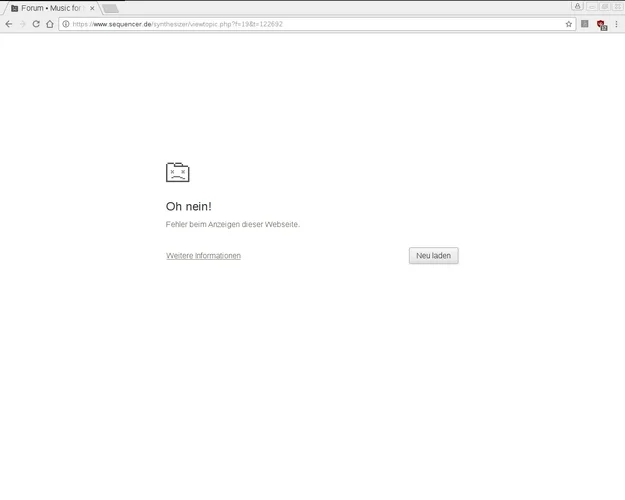
Task: Click 'Fehler beim Anzeigen dieser Webseite.' text
Action: [x=233, y=224]
